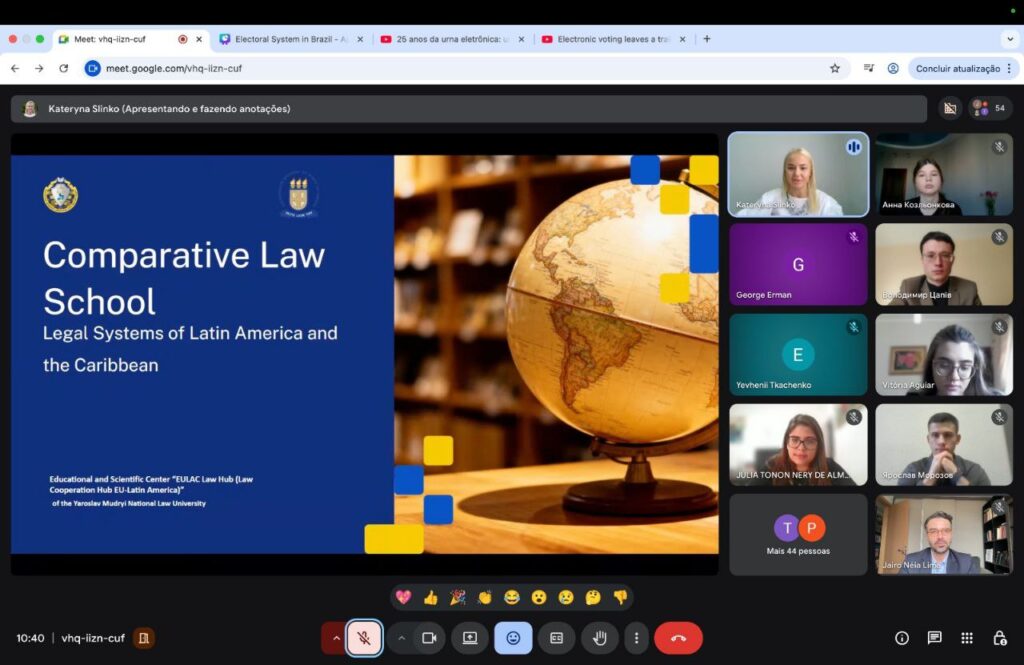Open the chat with everyone panel
Image resolution: width=1024 pixels, height=665 pixels.
(x=934, y=638)
